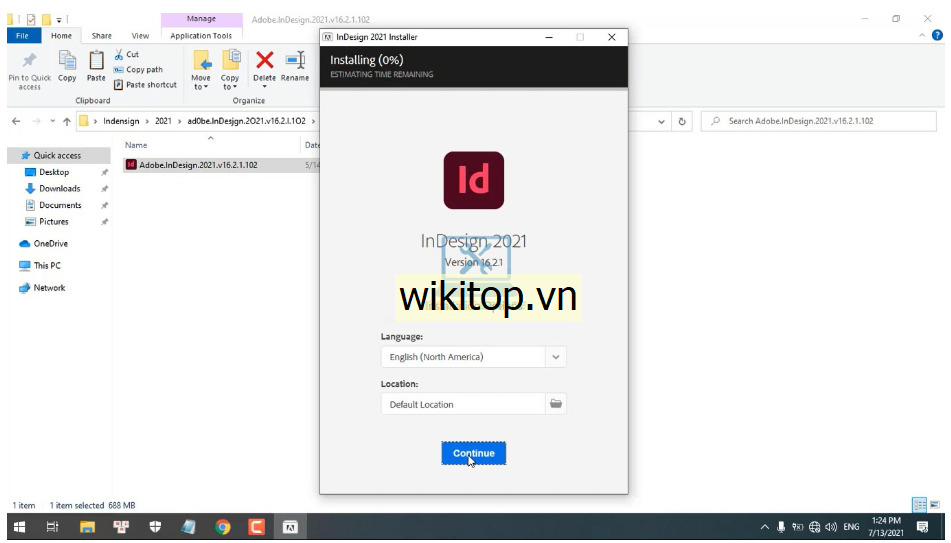Switch to the View ribbon tab
This screenshot has width=951, height=543.
coord(140,36)
